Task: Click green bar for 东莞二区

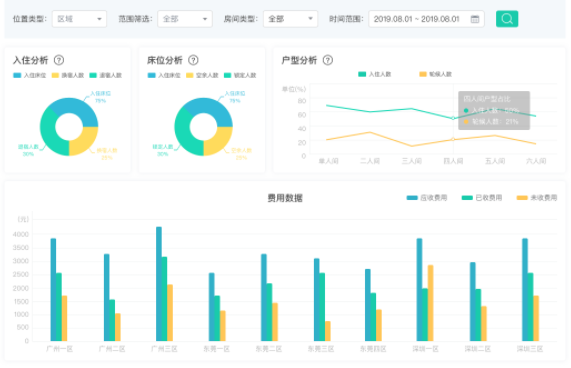Action: (x=269, y=312)
